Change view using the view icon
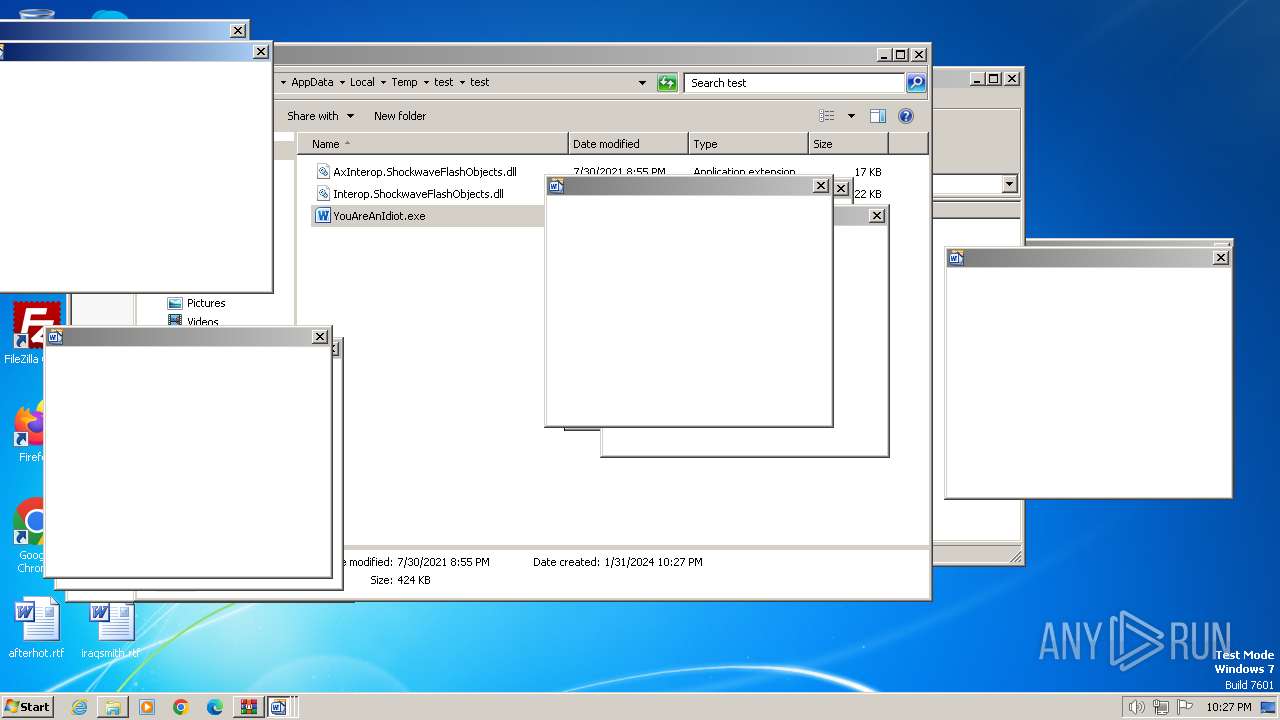This screenshot has width=1280, height=720. pos(827,116)
